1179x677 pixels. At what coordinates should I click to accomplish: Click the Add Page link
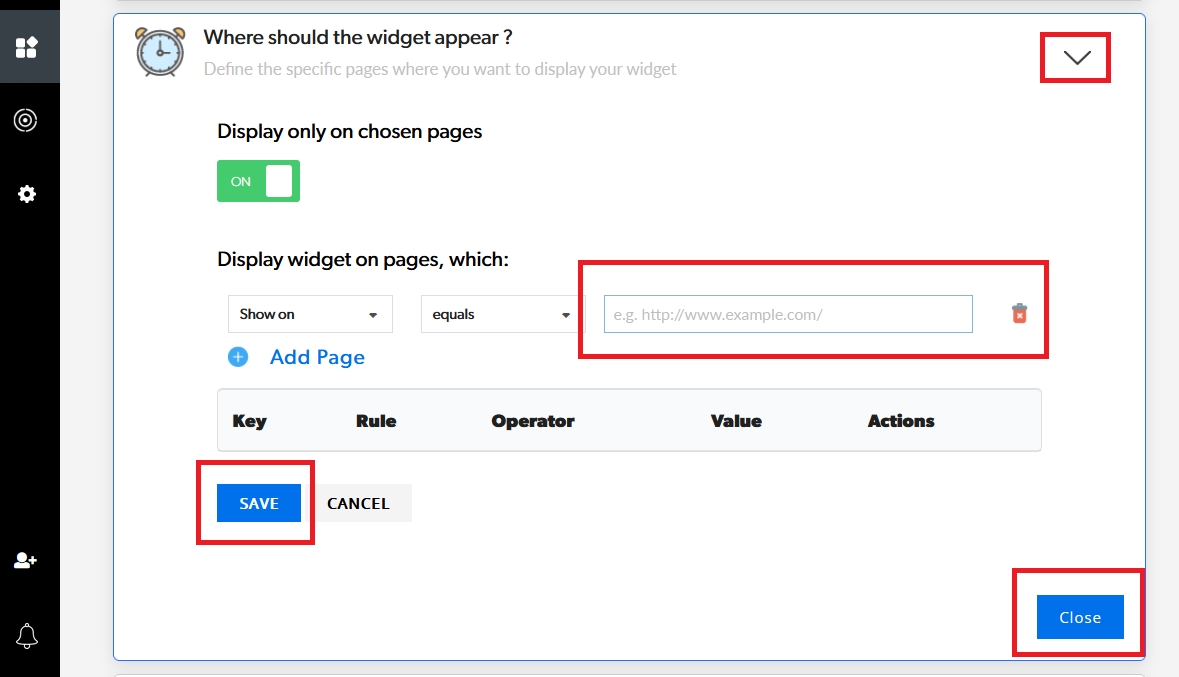point(317,357)
